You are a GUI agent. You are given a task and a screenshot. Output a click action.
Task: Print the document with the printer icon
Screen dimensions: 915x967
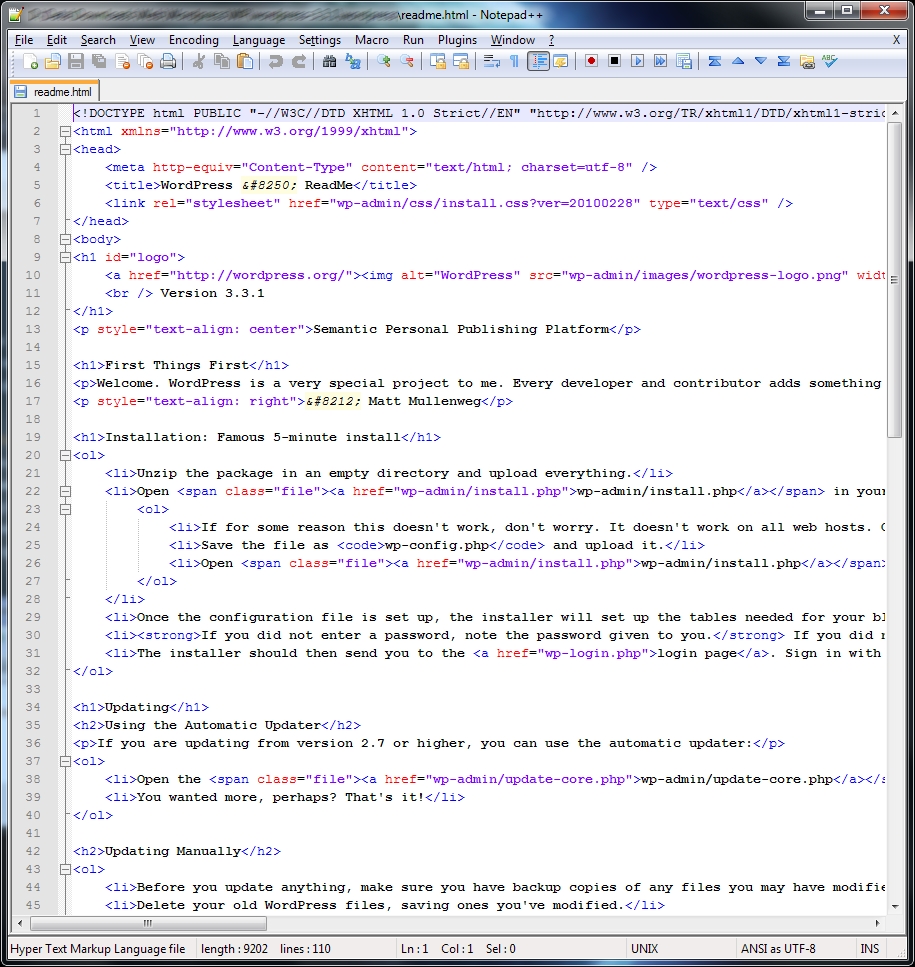click(168, 61)
